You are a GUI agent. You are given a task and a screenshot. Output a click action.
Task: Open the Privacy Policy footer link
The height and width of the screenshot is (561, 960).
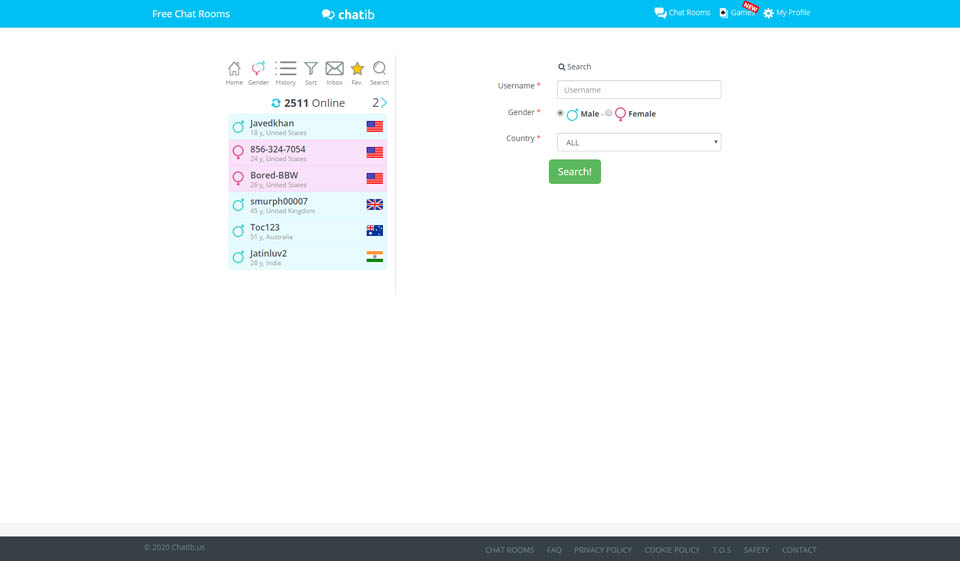[603, 550]
